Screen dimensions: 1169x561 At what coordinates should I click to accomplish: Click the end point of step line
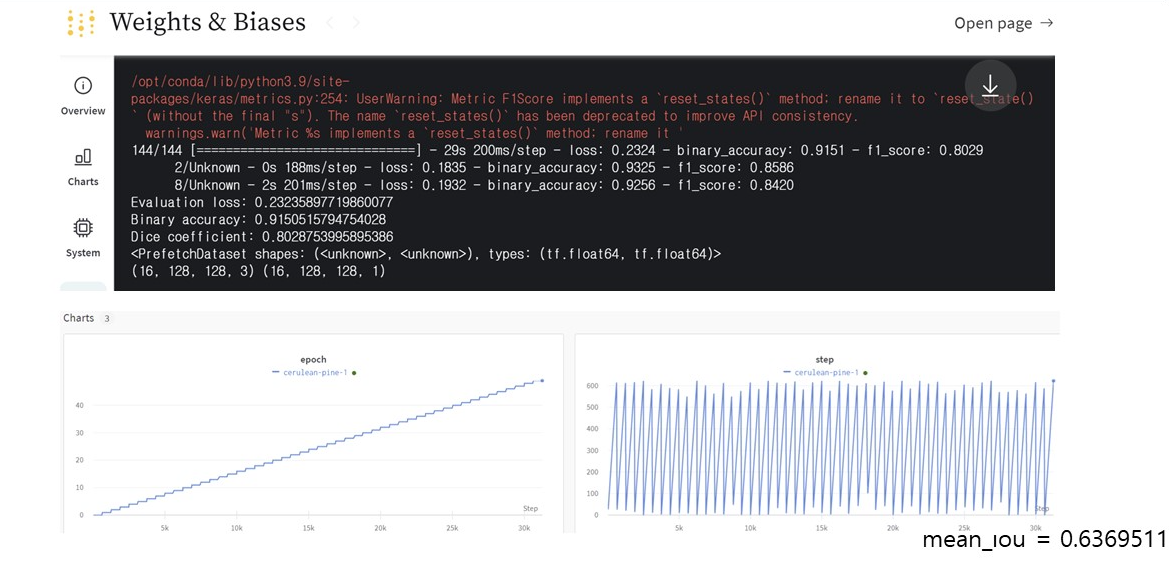pyautogui.click(x=1053, y=380)
